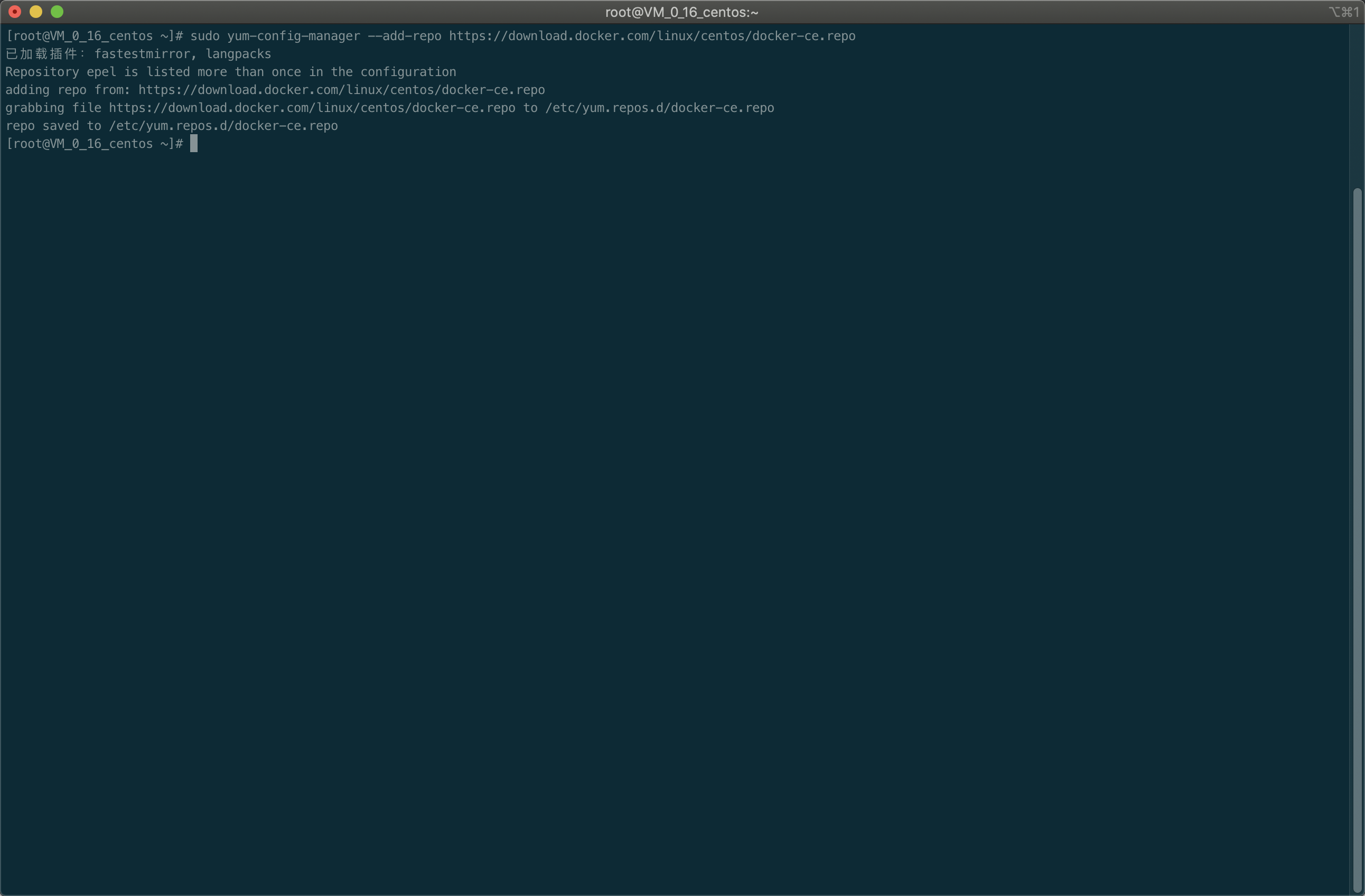Click the yellow minimize window button

tap(35, 12)
